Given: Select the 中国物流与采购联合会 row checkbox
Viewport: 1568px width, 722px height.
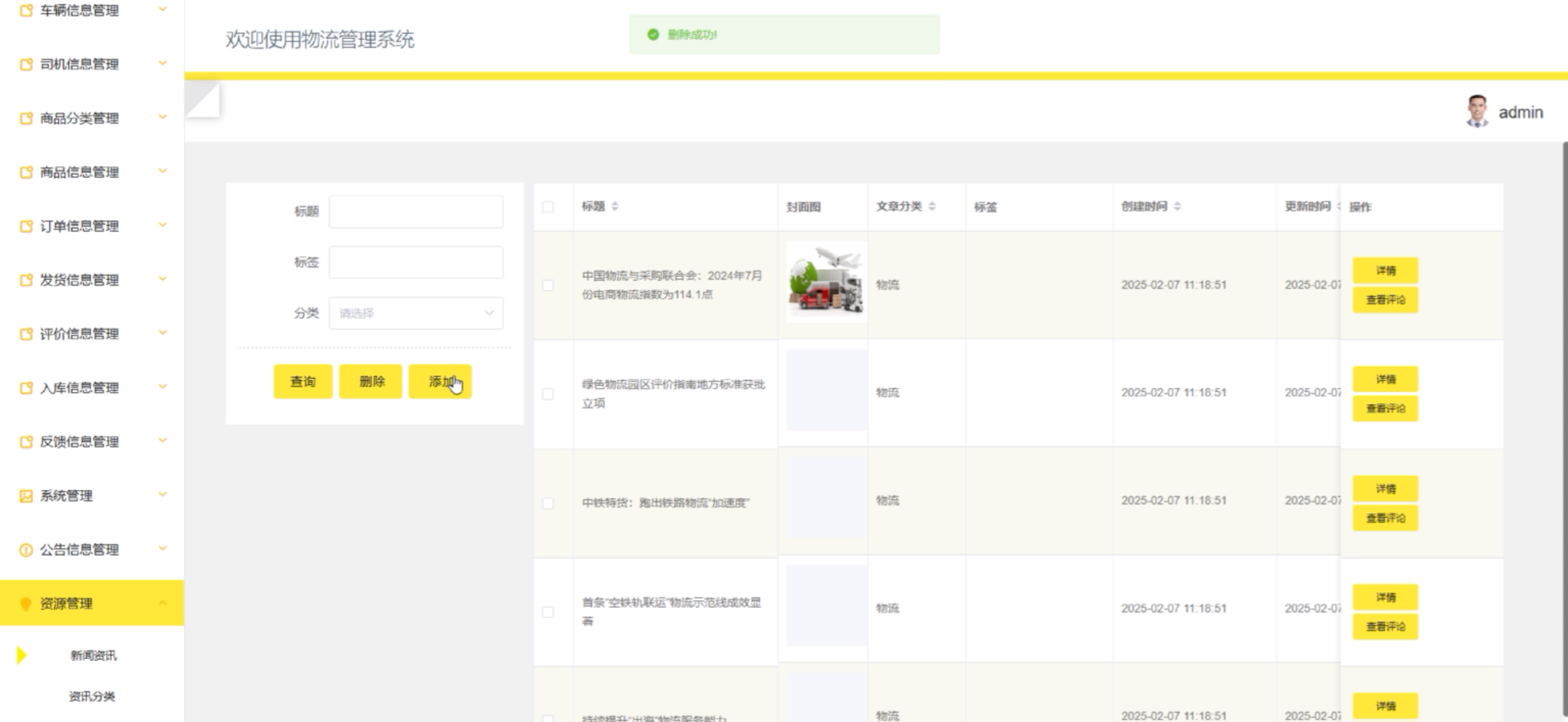Looking at the screenshot, I should [x=548, y=285].
